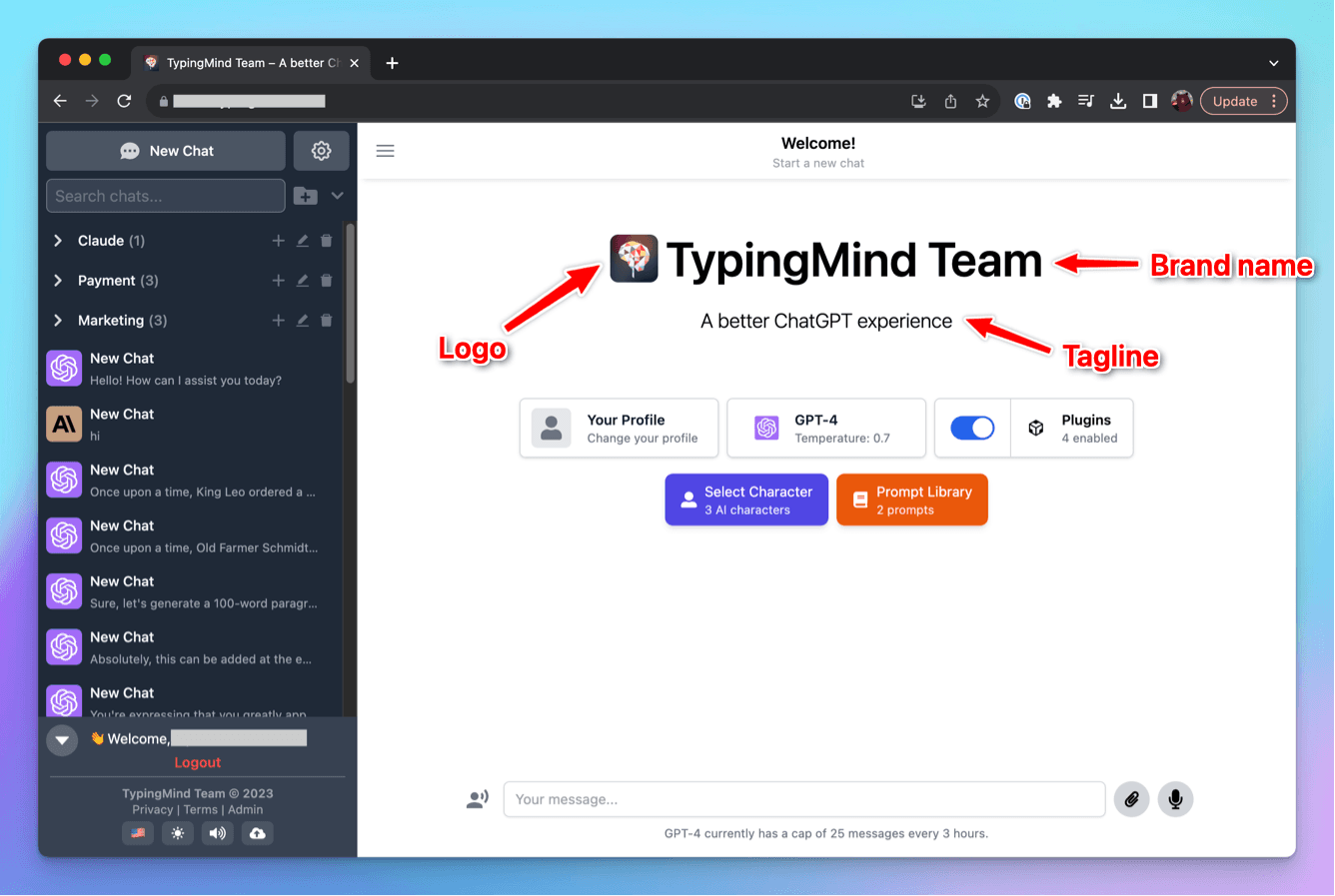
Task: Switch to the TypingMind Team browser tab
Action: click(252, 63)
